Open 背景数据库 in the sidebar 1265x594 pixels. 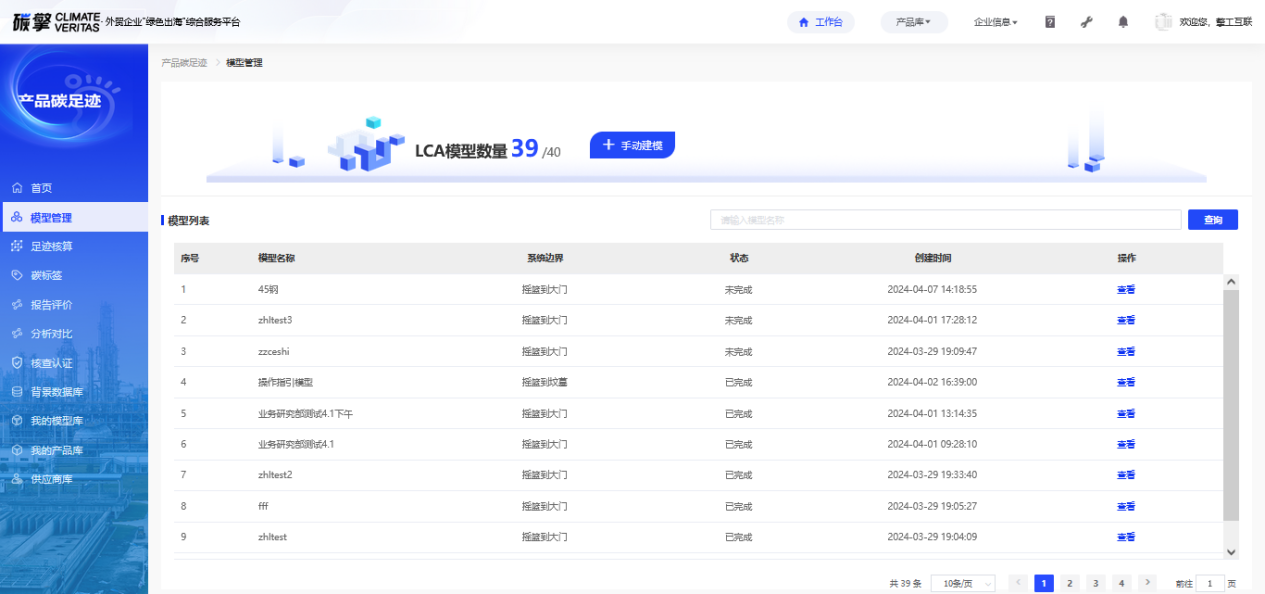[56, 392]
